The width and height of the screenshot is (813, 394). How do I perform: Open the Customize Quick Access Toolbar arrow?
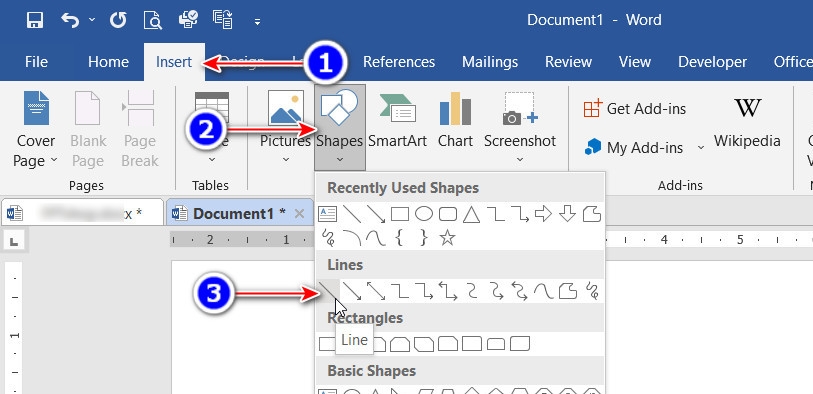[x=257, y=22]
